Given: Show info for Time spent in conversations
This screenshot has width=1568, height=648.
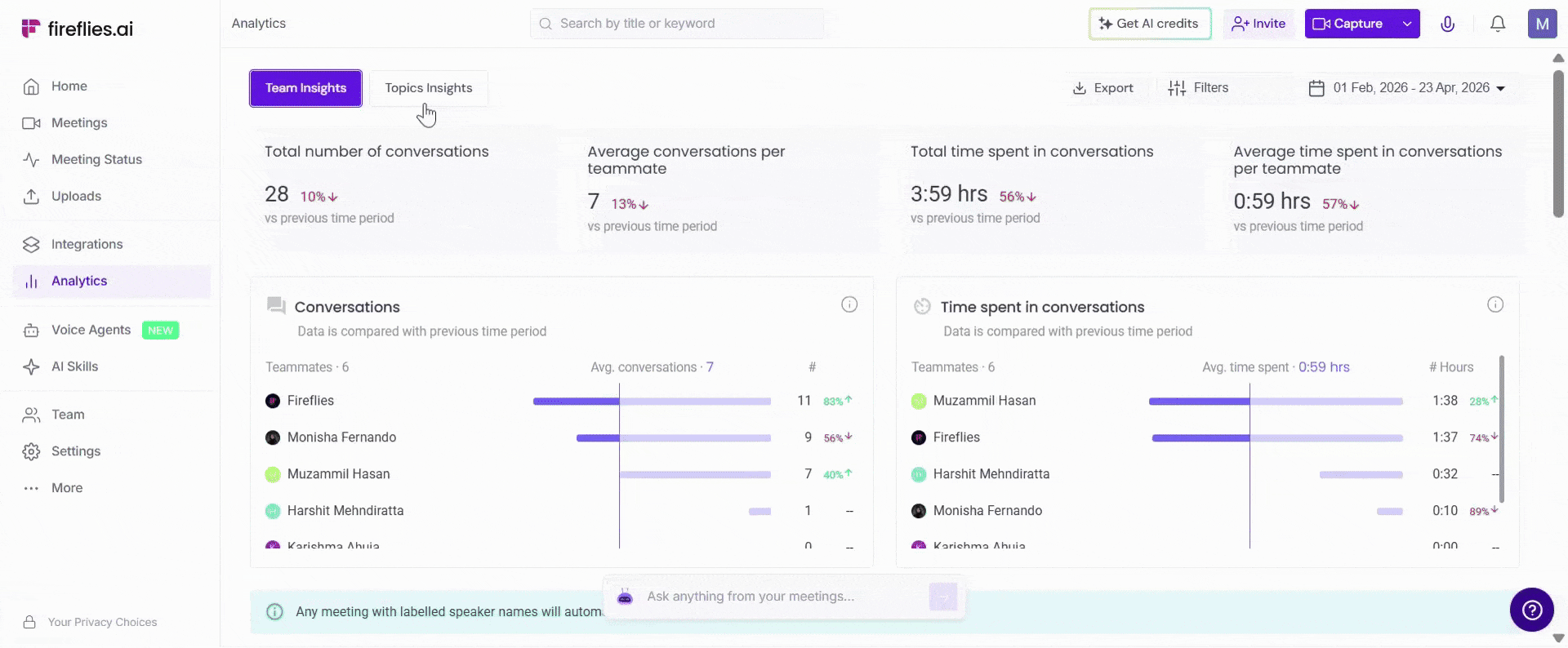Looking at the screenshot, I should tap(1494, 304).
